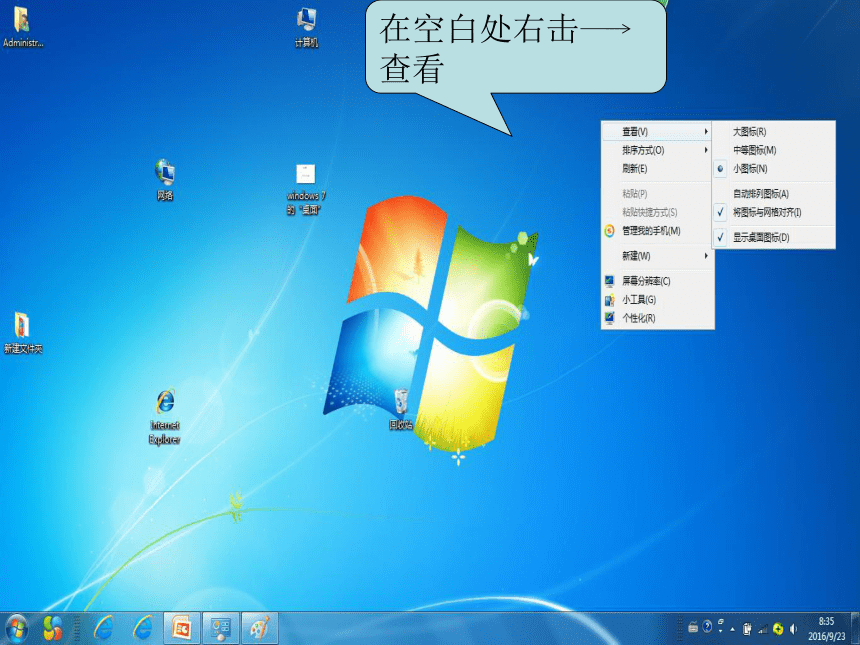Switch to Paint in the taskbar
The height and width of the screenshot is (645, 860).
pyautogui.click(x=260, y=628)
